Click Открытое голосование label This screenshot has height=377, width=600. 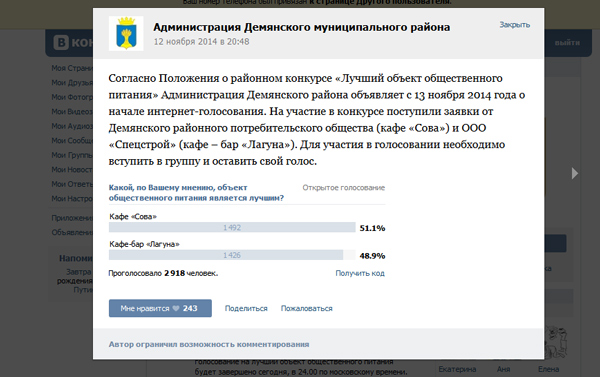coord(344,188)
